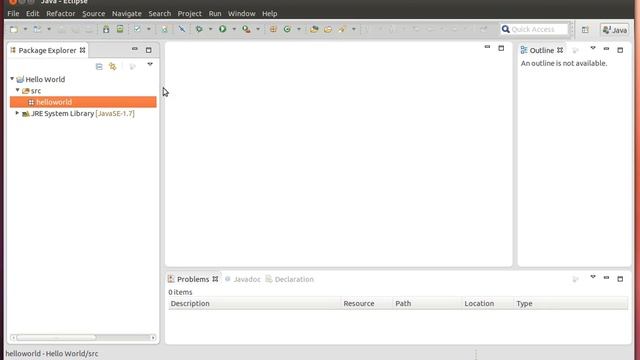Click the green Run button
The image size is (640, 360).
[x=222, y=29]
